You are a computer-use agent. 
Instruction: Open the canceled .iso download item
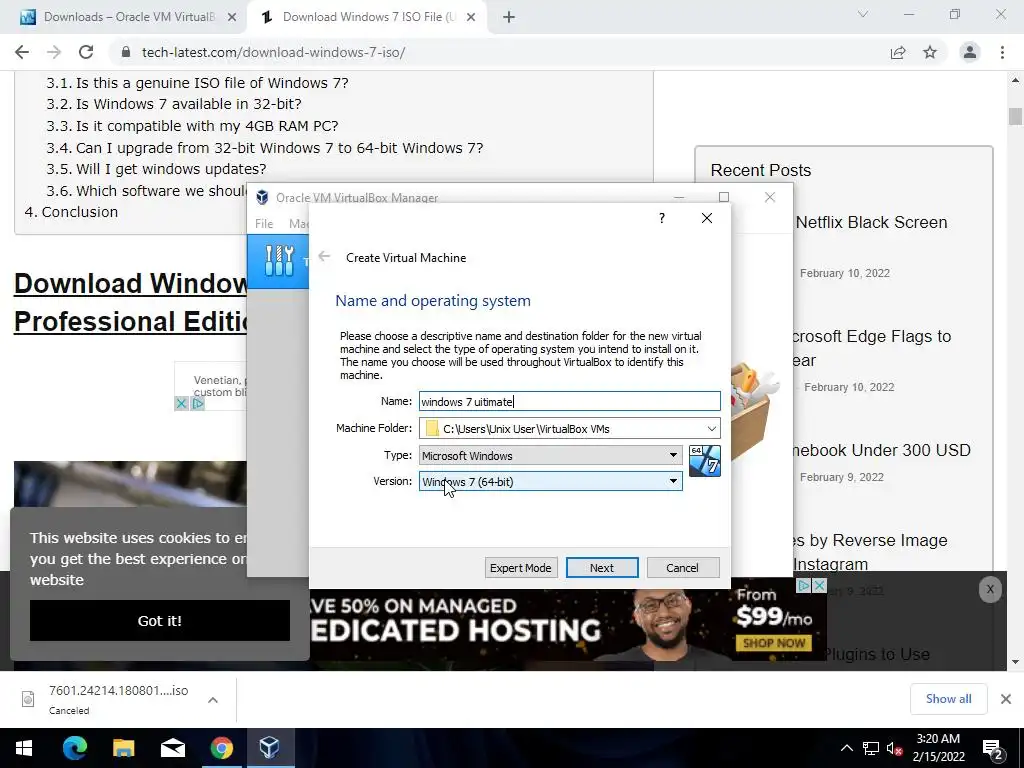[x=106, y=699]
